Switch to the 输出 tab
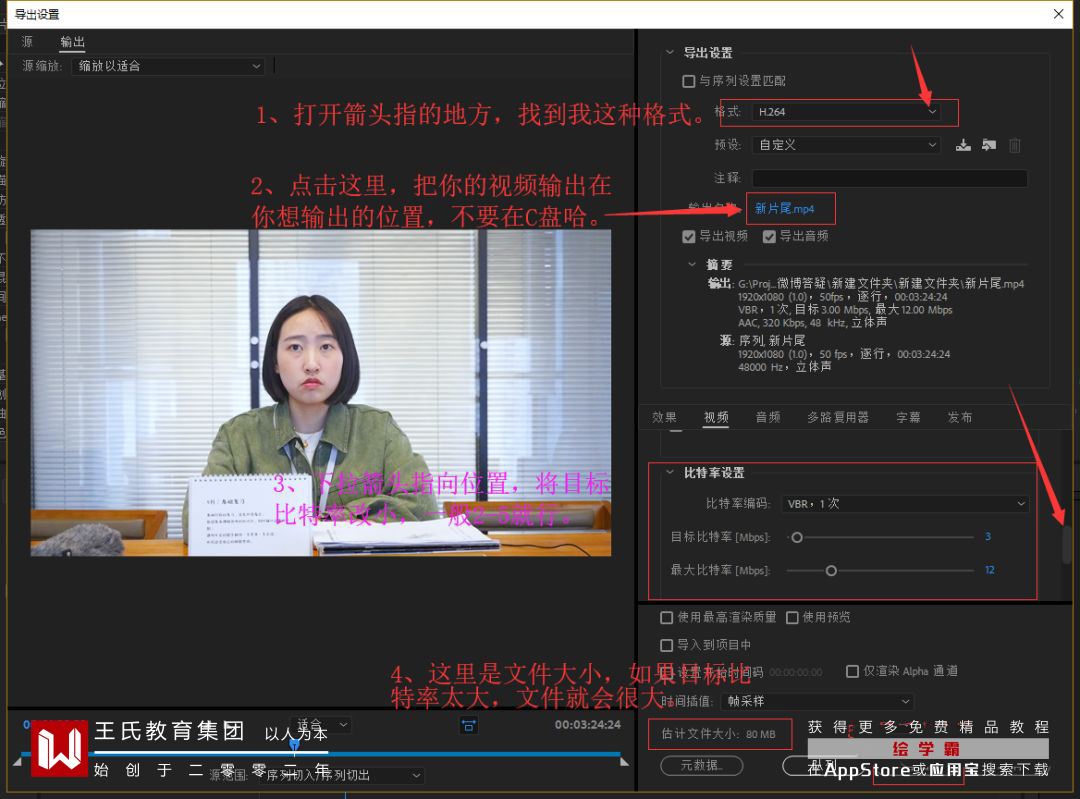This screenshot has width=1080, height=799. tap(72, 41)
